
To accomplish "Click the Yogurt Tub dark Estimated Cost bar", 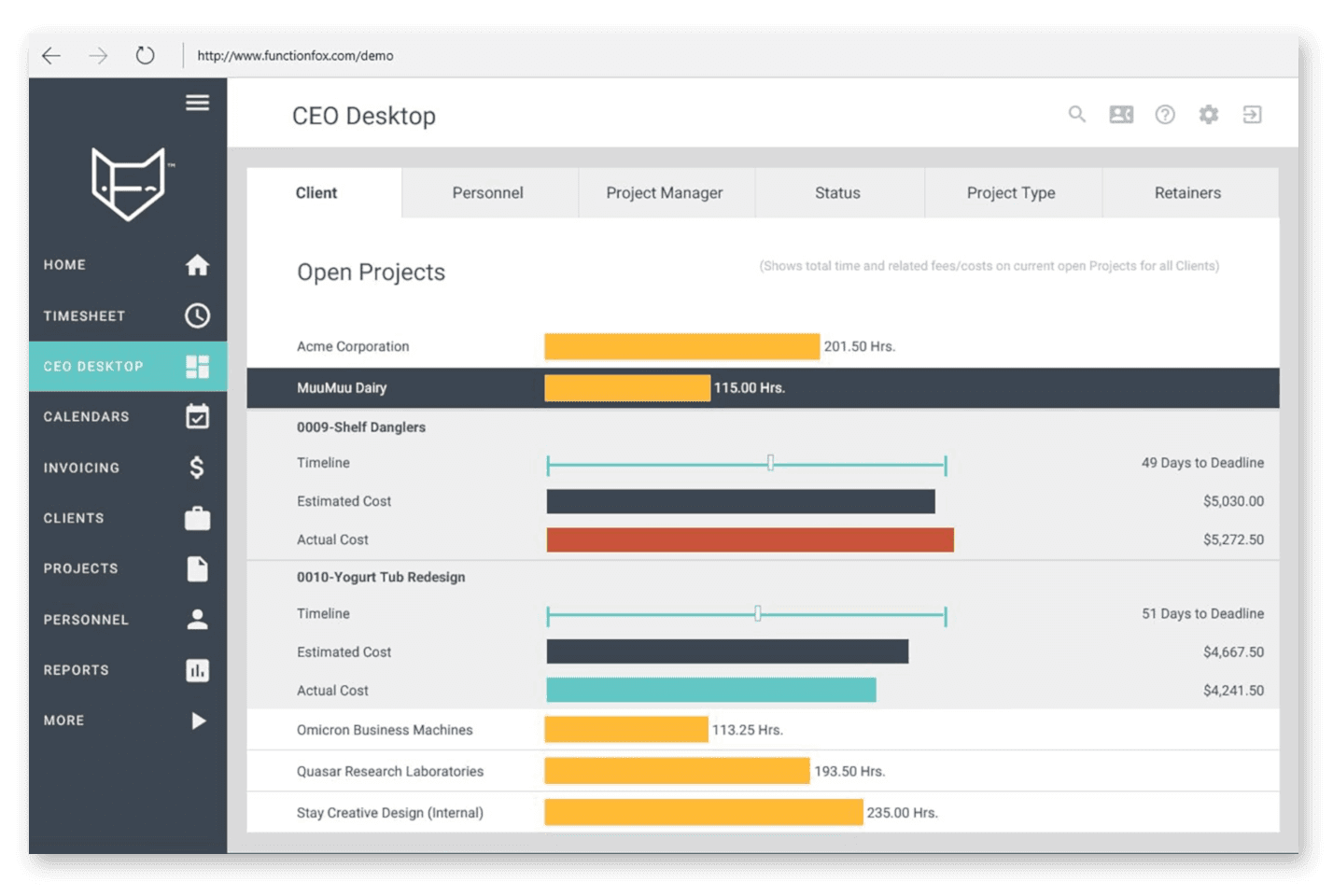I will pyautogui.click(x=727, y=651).
